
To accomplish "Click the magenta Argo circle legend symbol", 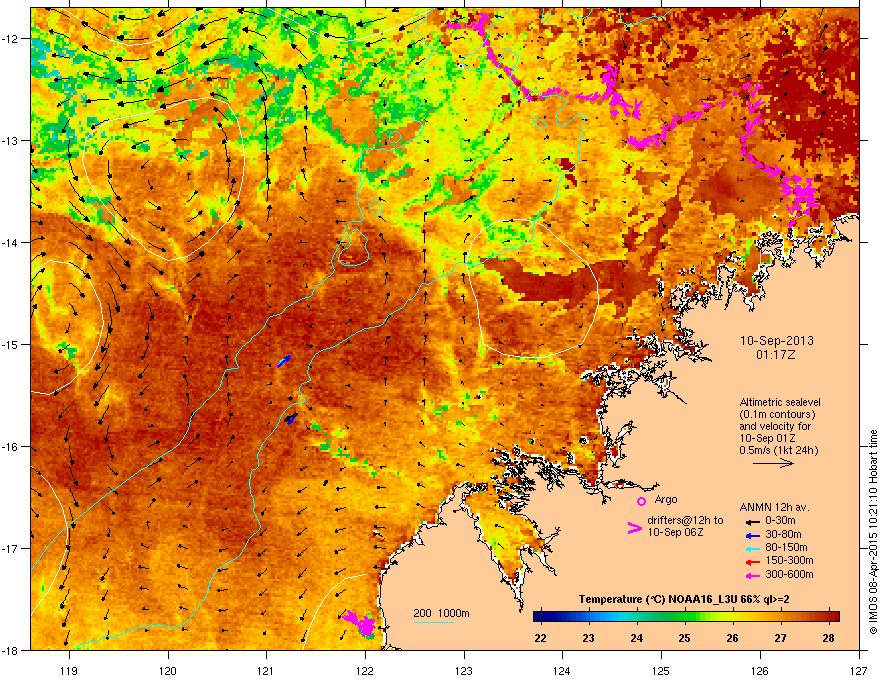I will [641, 501].
